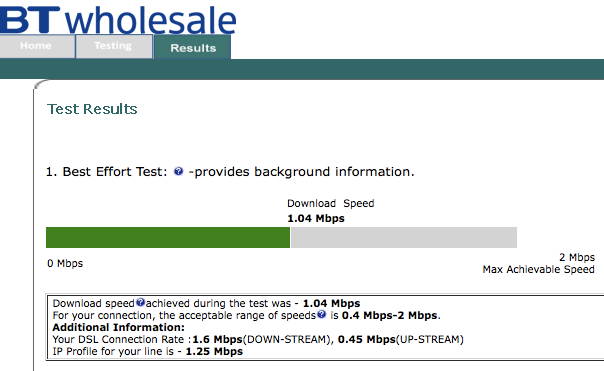Click the '0.4 Mbps-2 Mbps' acceptable range value

(x=390, y=316)
